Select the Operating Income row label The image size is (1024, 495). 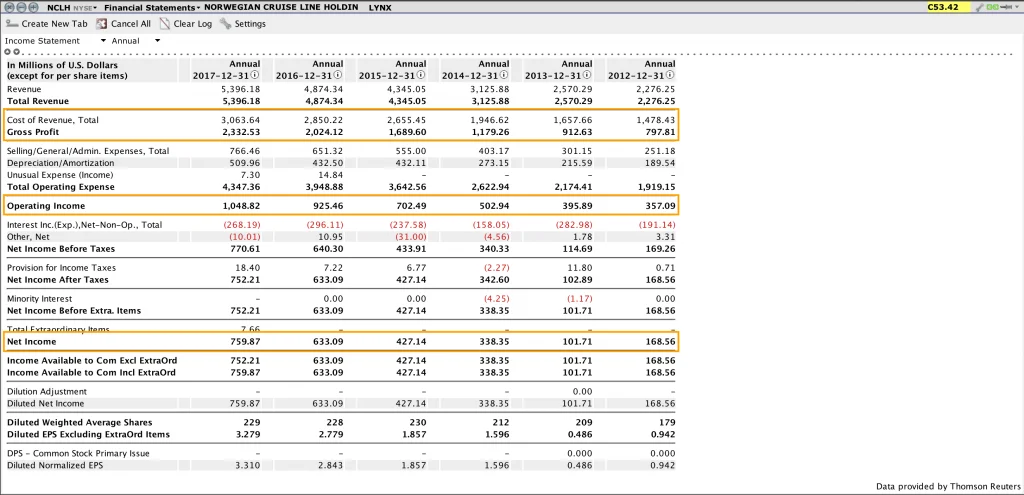(x=46, y=206)
